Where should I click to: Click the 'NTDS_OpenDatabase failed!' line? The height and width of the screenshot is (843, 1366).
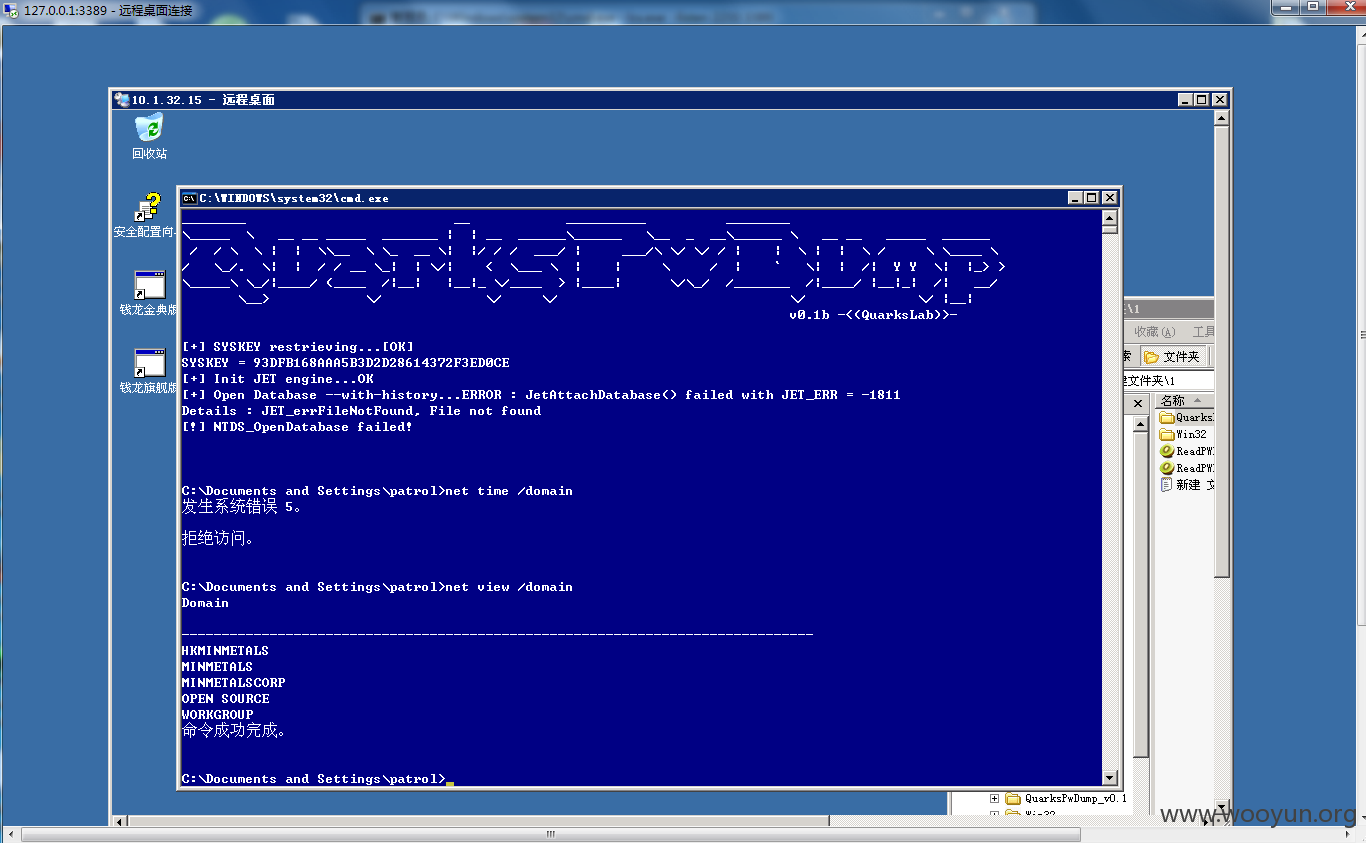pos(297,427)
